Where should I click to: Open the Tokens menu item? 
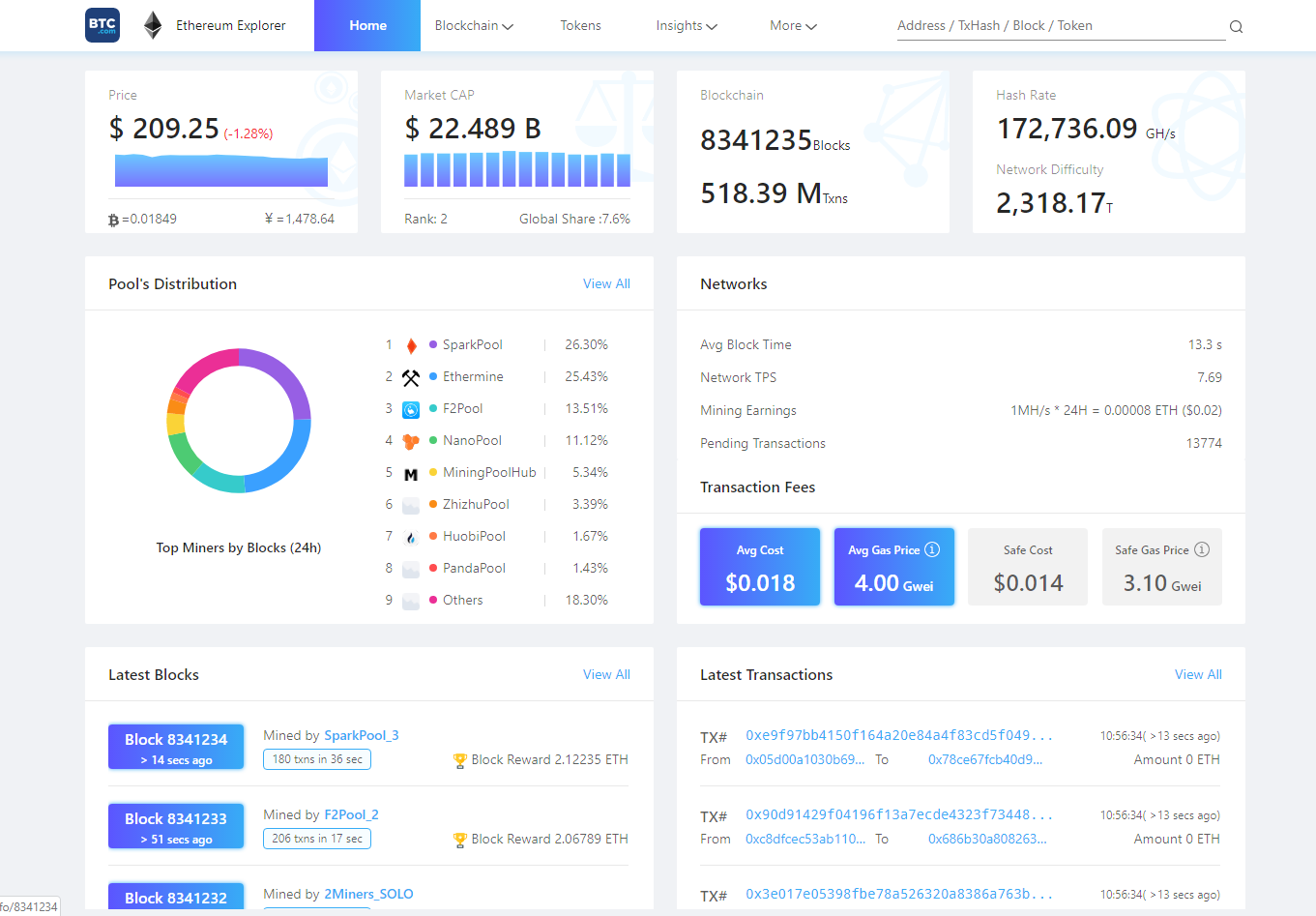[x=580, y=26]
